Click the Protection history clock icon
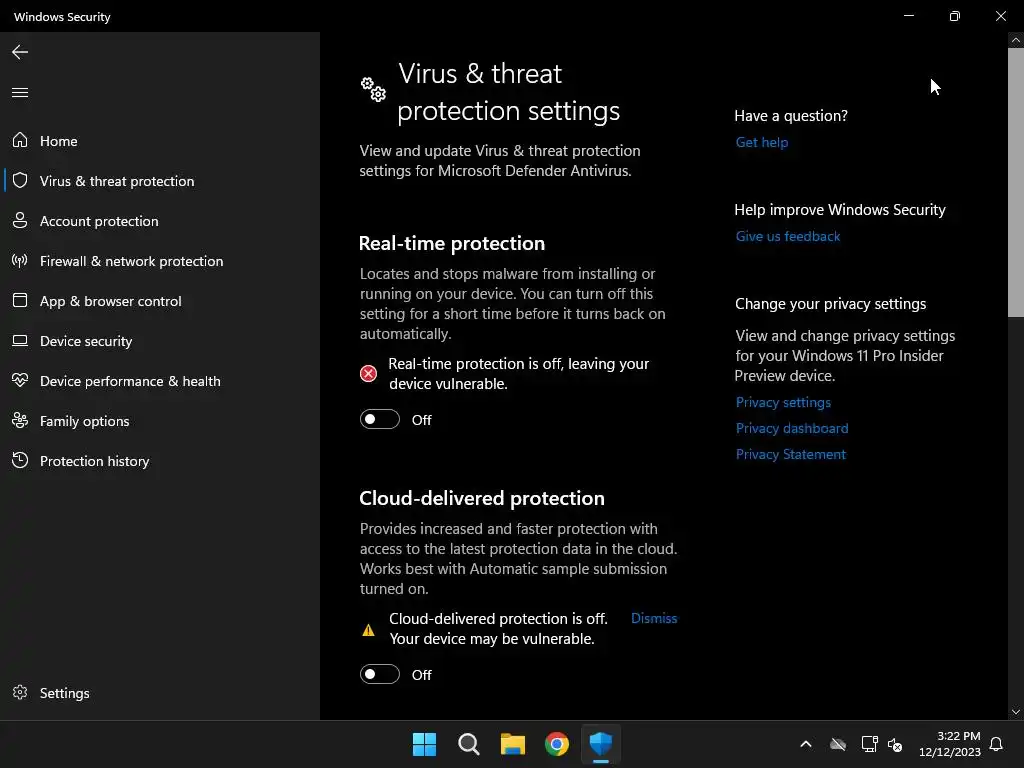 20,460
